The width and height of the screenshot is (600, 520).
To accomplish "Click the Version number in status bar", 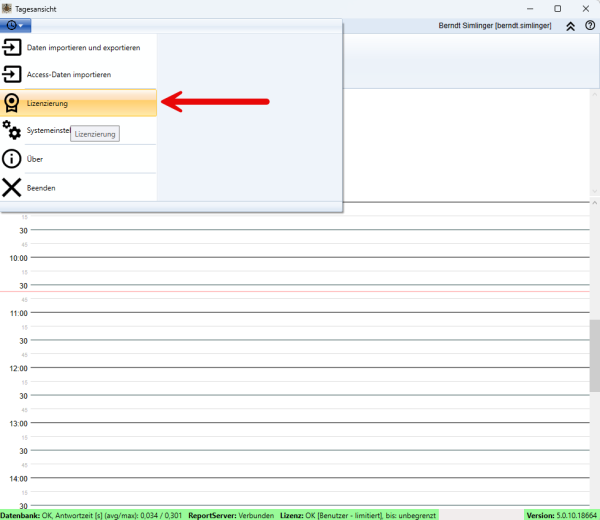I will [562, 514].
